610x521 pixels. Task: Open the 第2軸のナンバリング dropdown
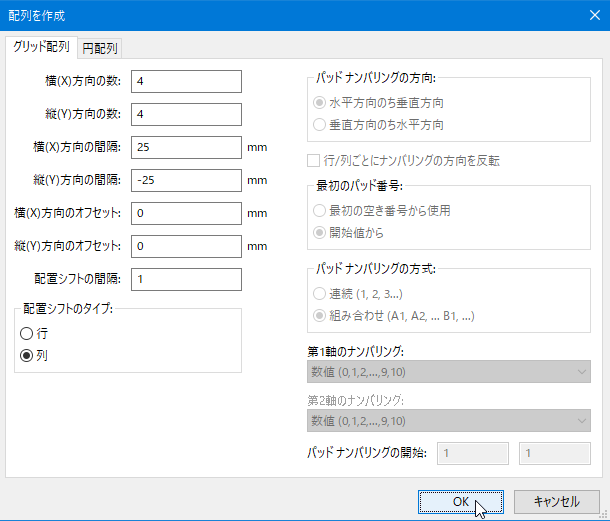449,421
